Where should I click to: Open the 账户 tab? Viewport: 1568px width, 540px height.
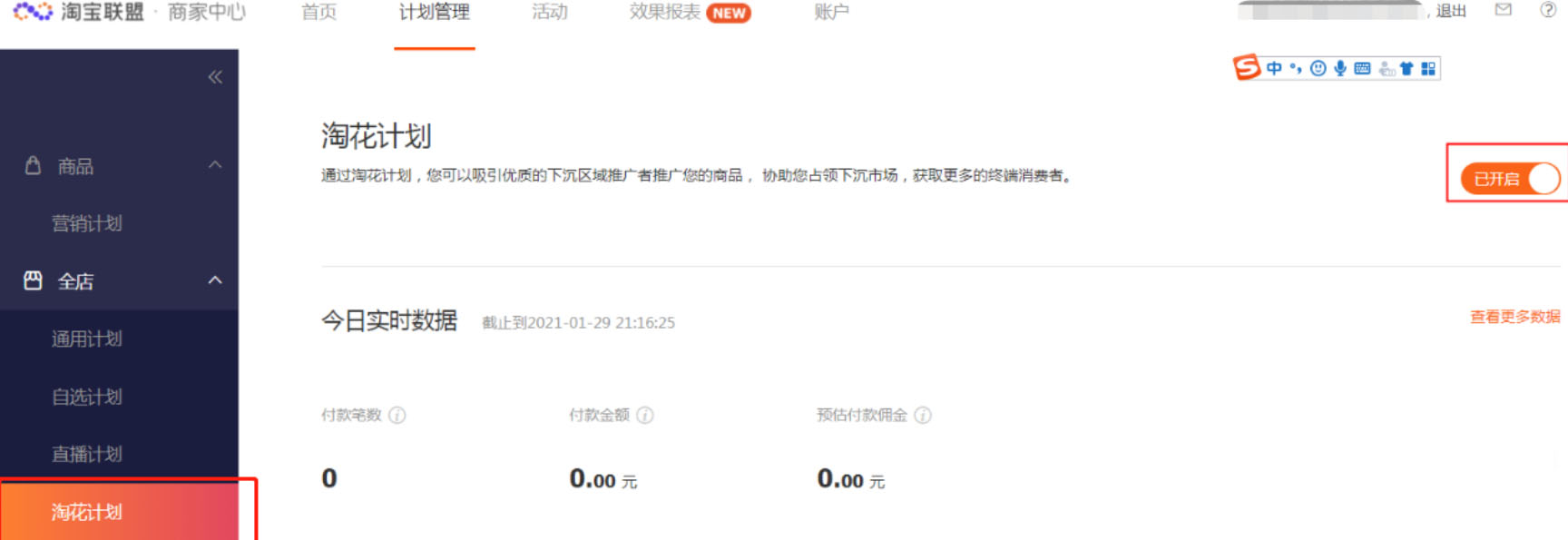click(831, 12)
